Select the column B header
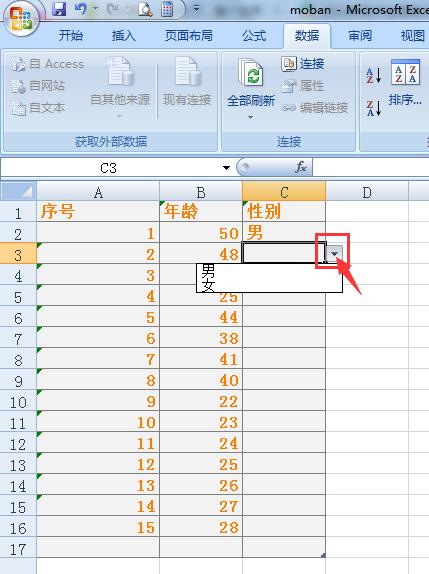The height and width of the screenshot is (574, 429). coord(201,192)
